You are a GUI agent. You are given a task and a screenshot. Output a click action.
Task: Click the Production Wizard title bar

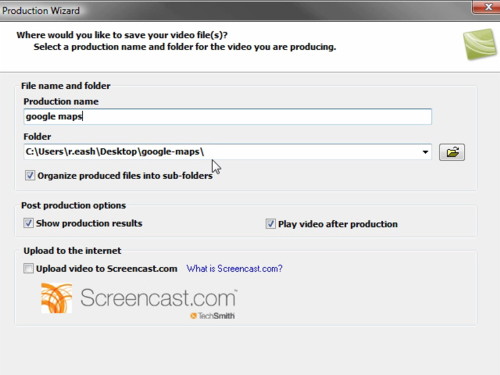tap(233, 10)
